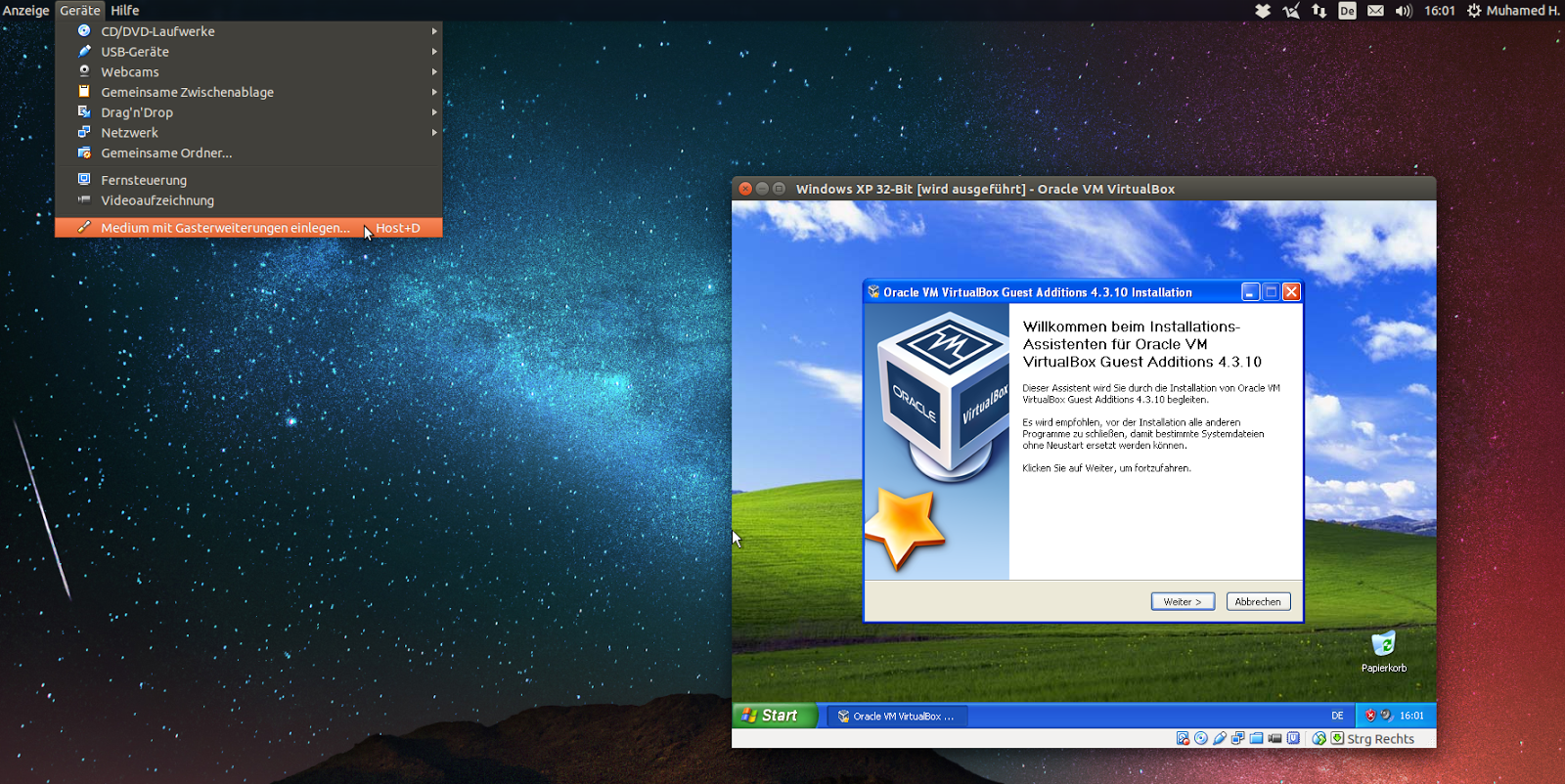Toggle Videoaufzeichnung in the Geräte menu
Image resolution: width=1565 pixels, height=784 pixels.
(x=248, y=200)
